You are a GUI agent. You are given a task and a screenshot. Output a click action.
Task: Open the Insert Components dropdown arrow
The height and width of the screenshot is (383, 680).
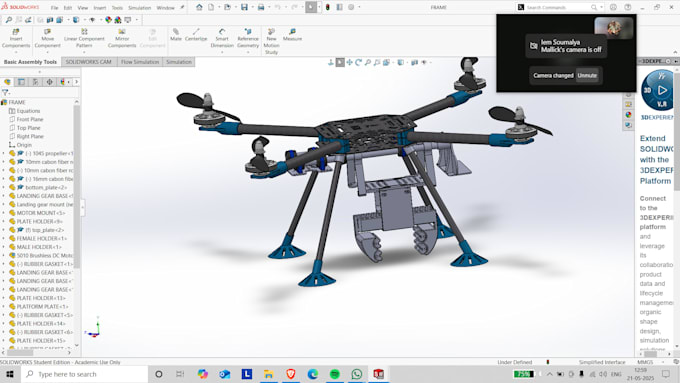[16, 52]
